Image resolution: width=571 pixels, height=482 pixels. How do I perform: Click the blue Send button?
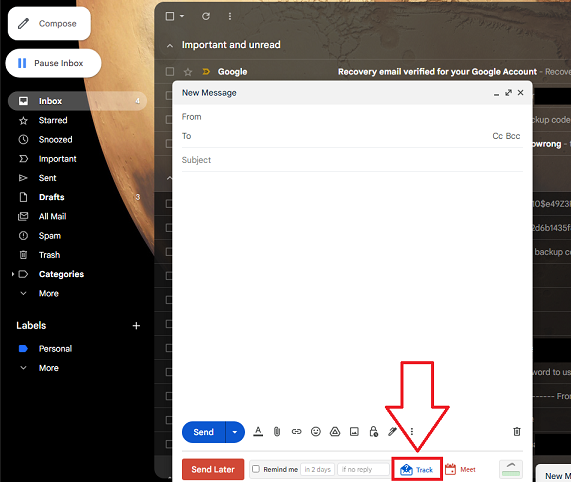coord(204,432)
